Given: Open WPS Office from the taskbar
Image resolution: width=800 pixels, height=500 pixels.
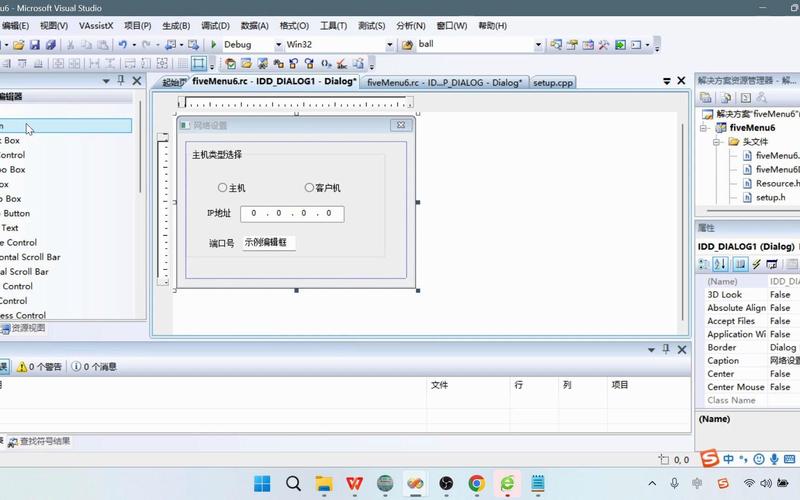Looking at the screenshot, I should (354, 483).
